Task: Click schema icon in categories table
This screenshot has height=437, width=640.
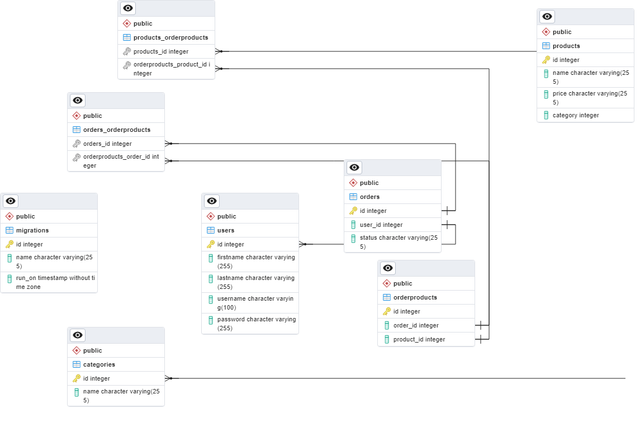Action: (x=76, y=350)
